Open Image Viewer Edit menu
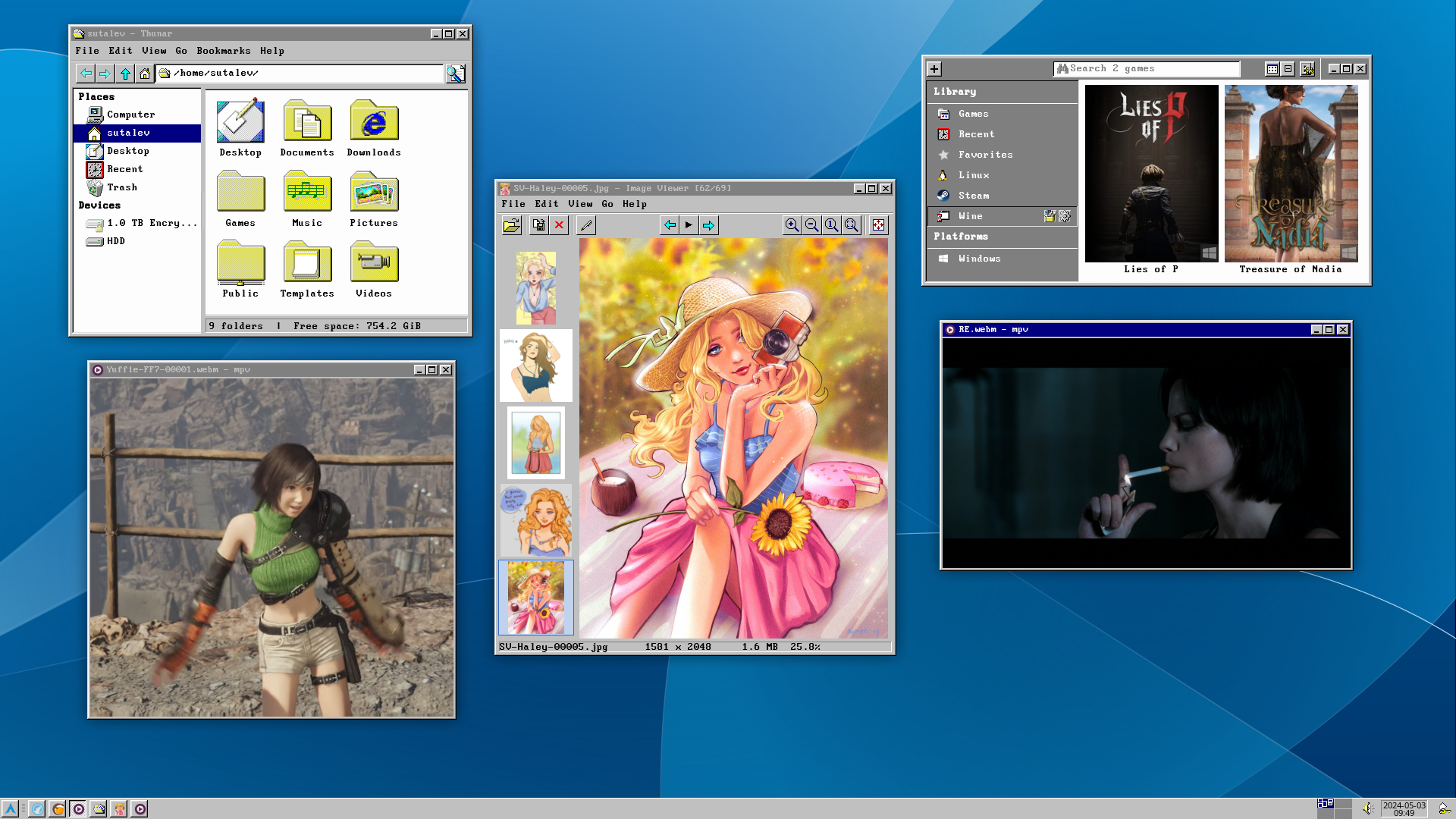 click(547, 204)
